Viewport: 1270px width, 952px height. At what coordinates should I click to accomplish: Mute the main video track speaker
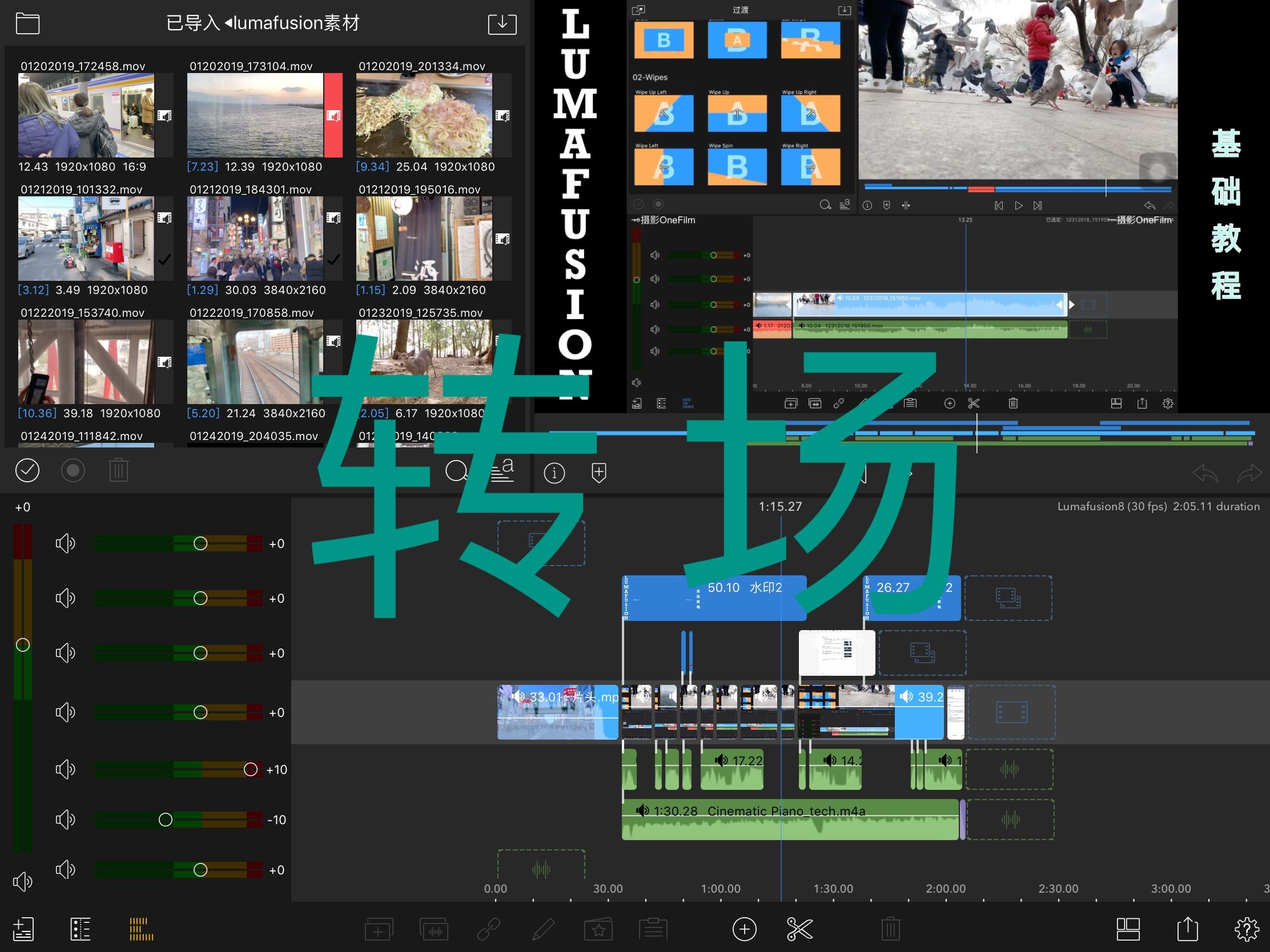click(66, 712)
